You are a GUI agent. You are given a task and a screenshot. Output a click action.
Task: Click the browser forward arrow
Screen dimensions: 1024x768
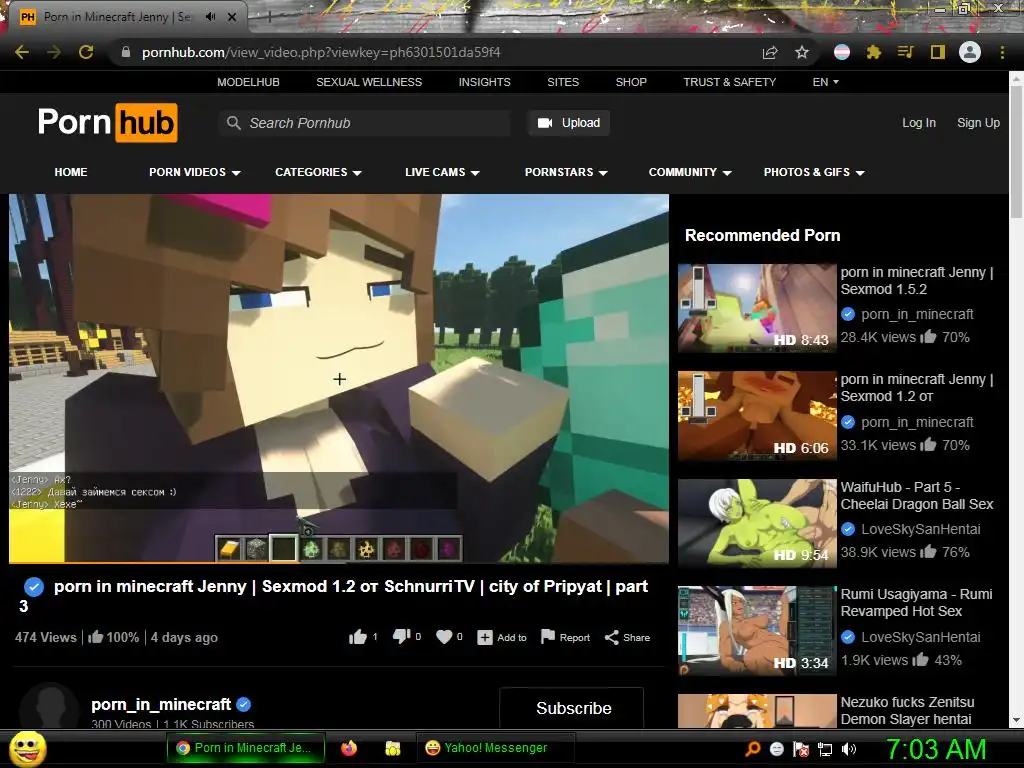tap(54, 52)
